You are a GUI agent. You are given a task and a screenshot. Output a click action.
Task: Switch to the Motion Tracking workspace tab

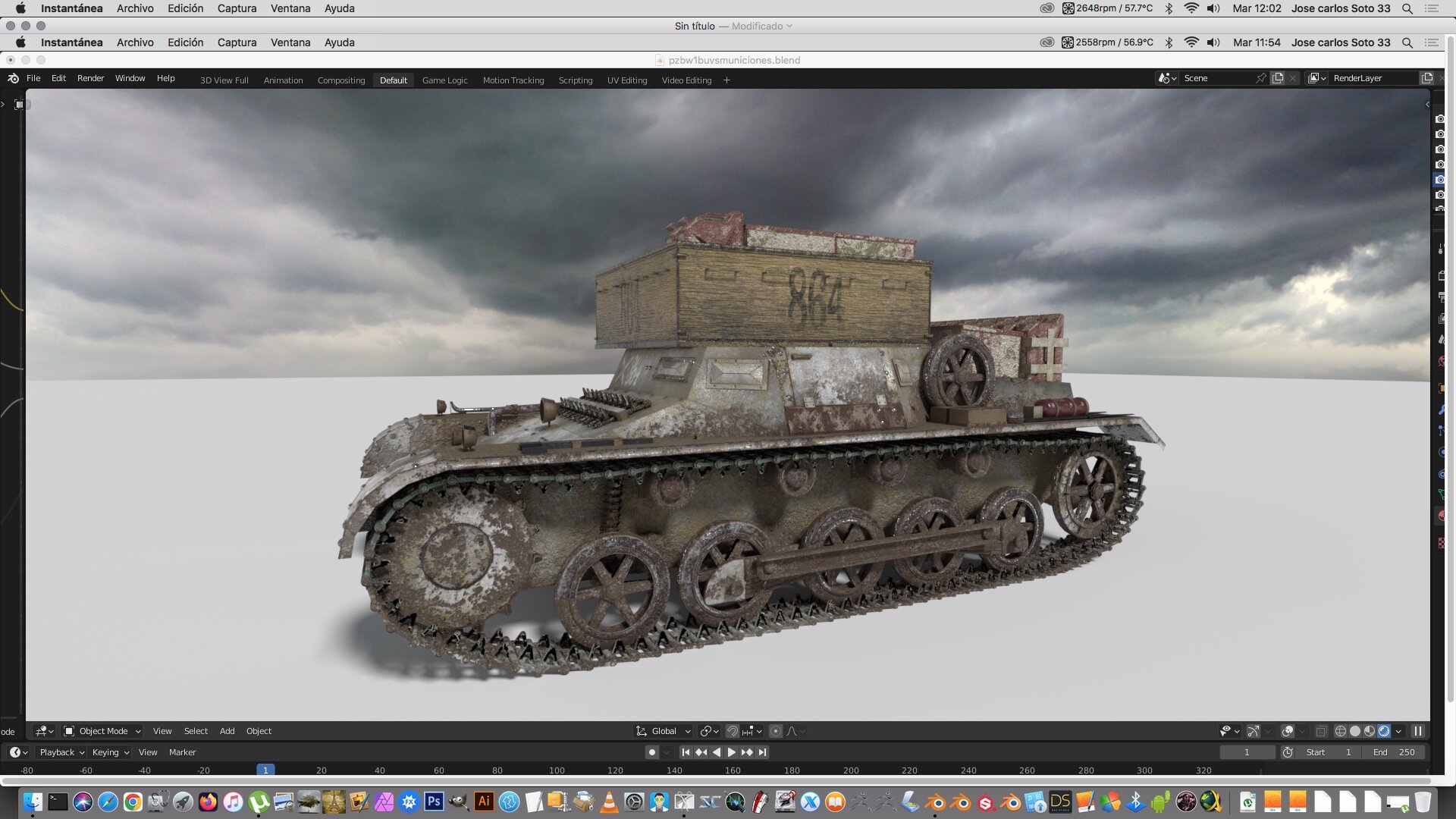pos(513,80)
